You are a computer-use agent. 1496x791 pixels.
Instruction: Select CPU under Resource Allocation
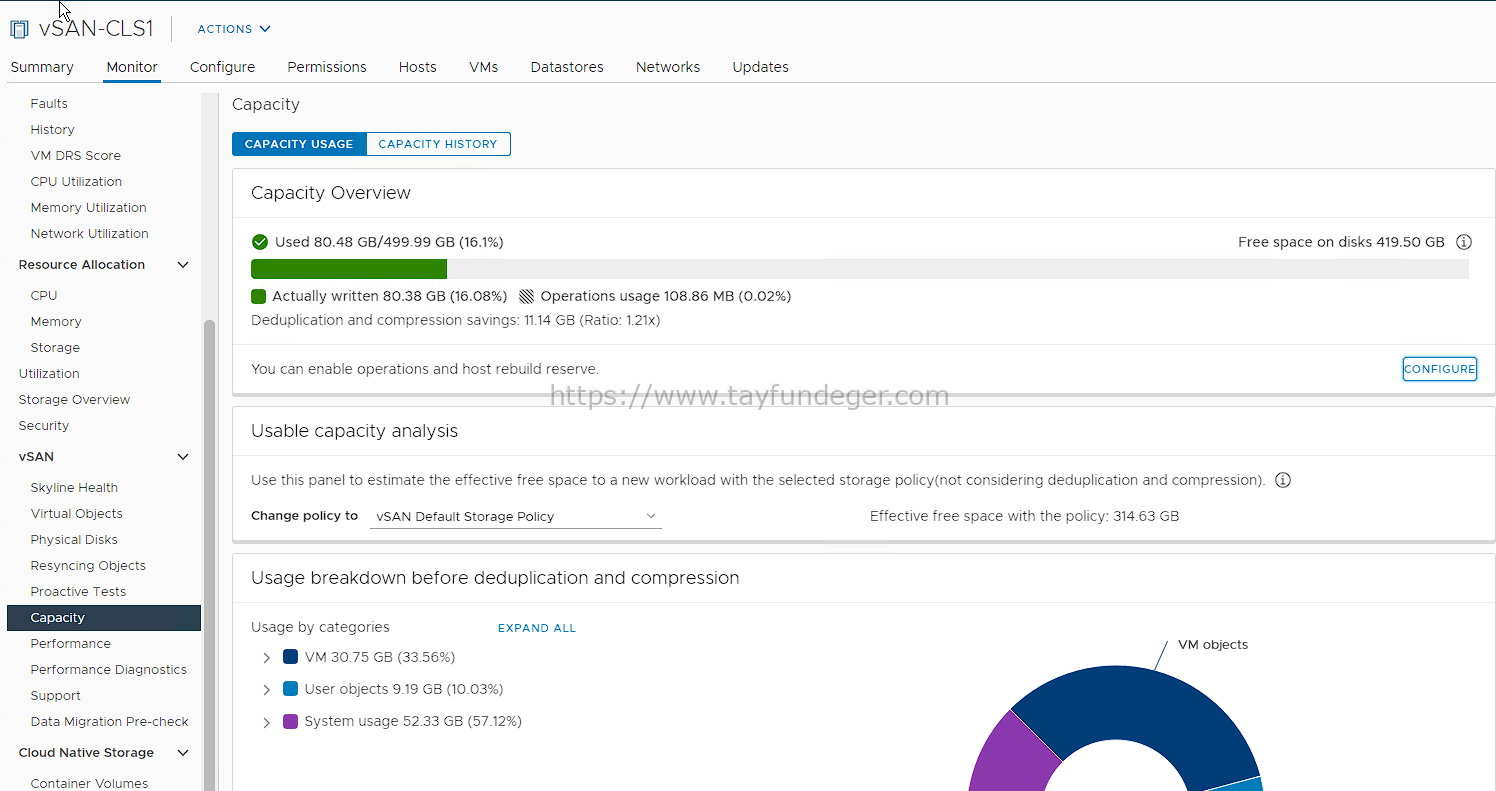[x=44, y=295]
